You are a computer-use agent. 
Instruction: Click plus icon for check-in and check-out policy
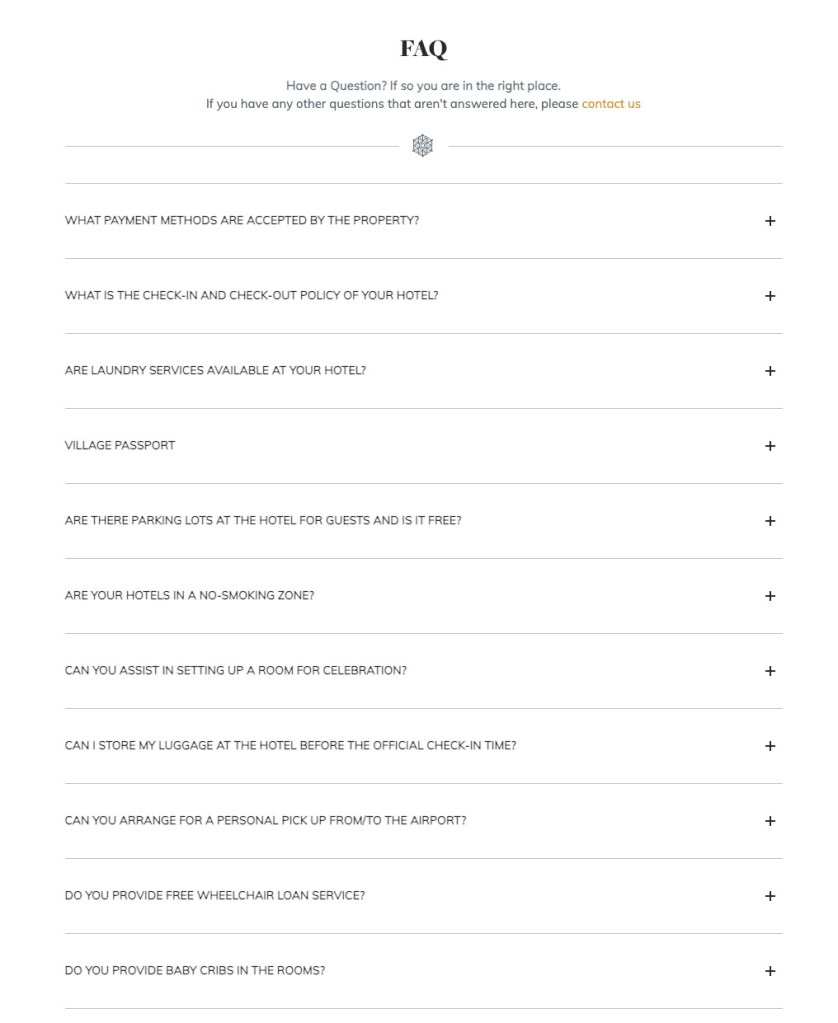tap(769, 296)
